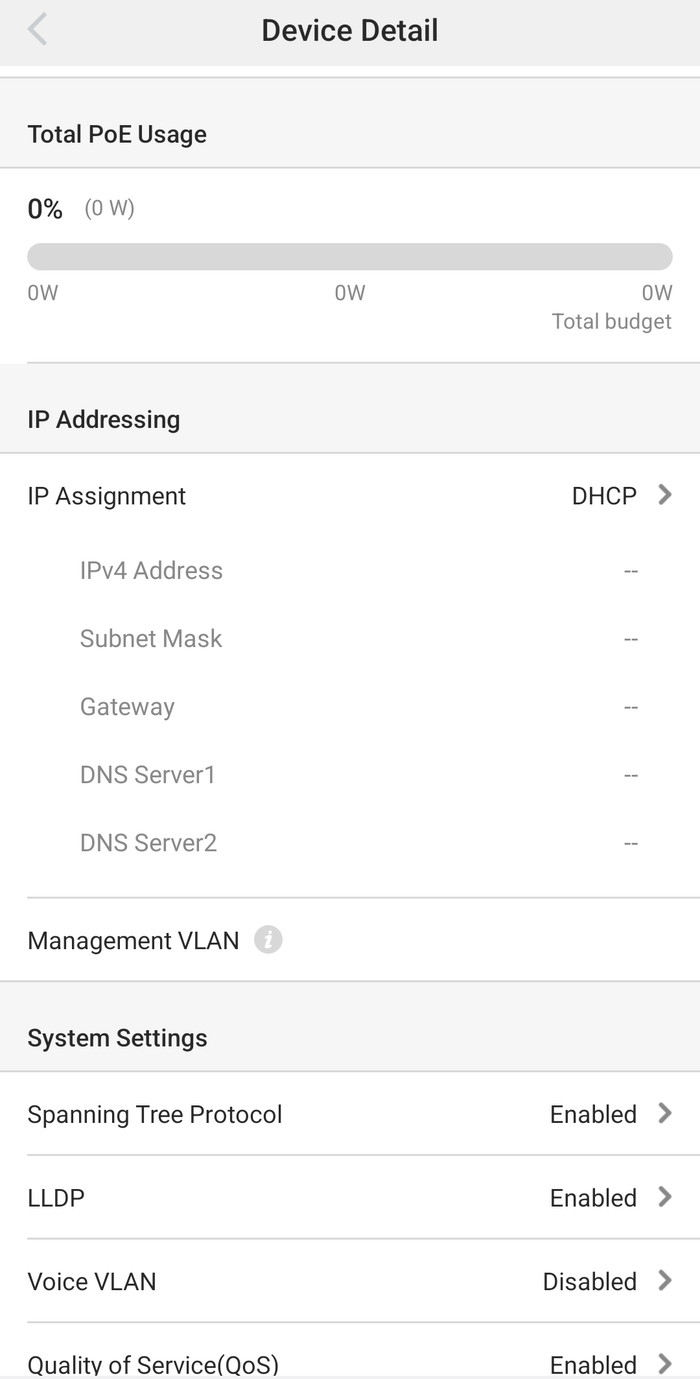
Task: Open the LLDP chevron arrow
Action: point(664,1197)
